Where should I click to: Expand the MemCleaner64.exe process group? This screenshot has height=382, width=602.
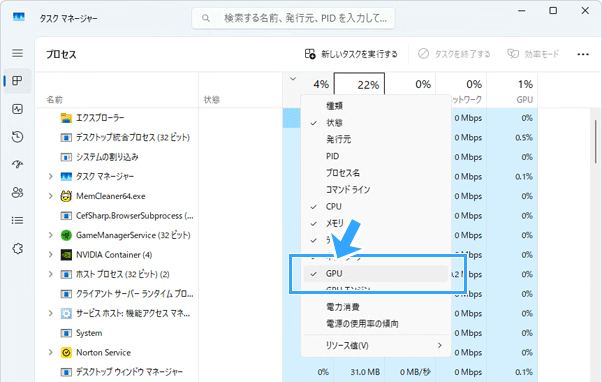(50, 196)
